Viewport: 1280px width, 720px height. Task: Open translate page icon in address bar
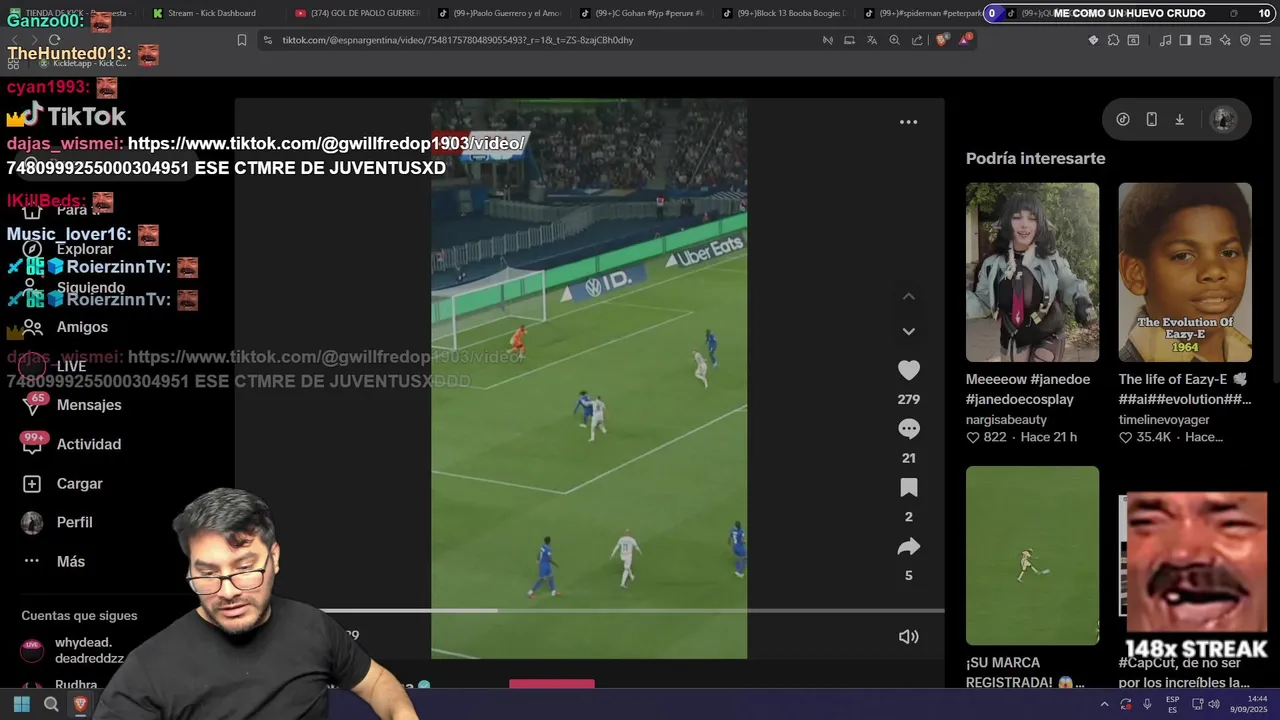coord(872,40)
